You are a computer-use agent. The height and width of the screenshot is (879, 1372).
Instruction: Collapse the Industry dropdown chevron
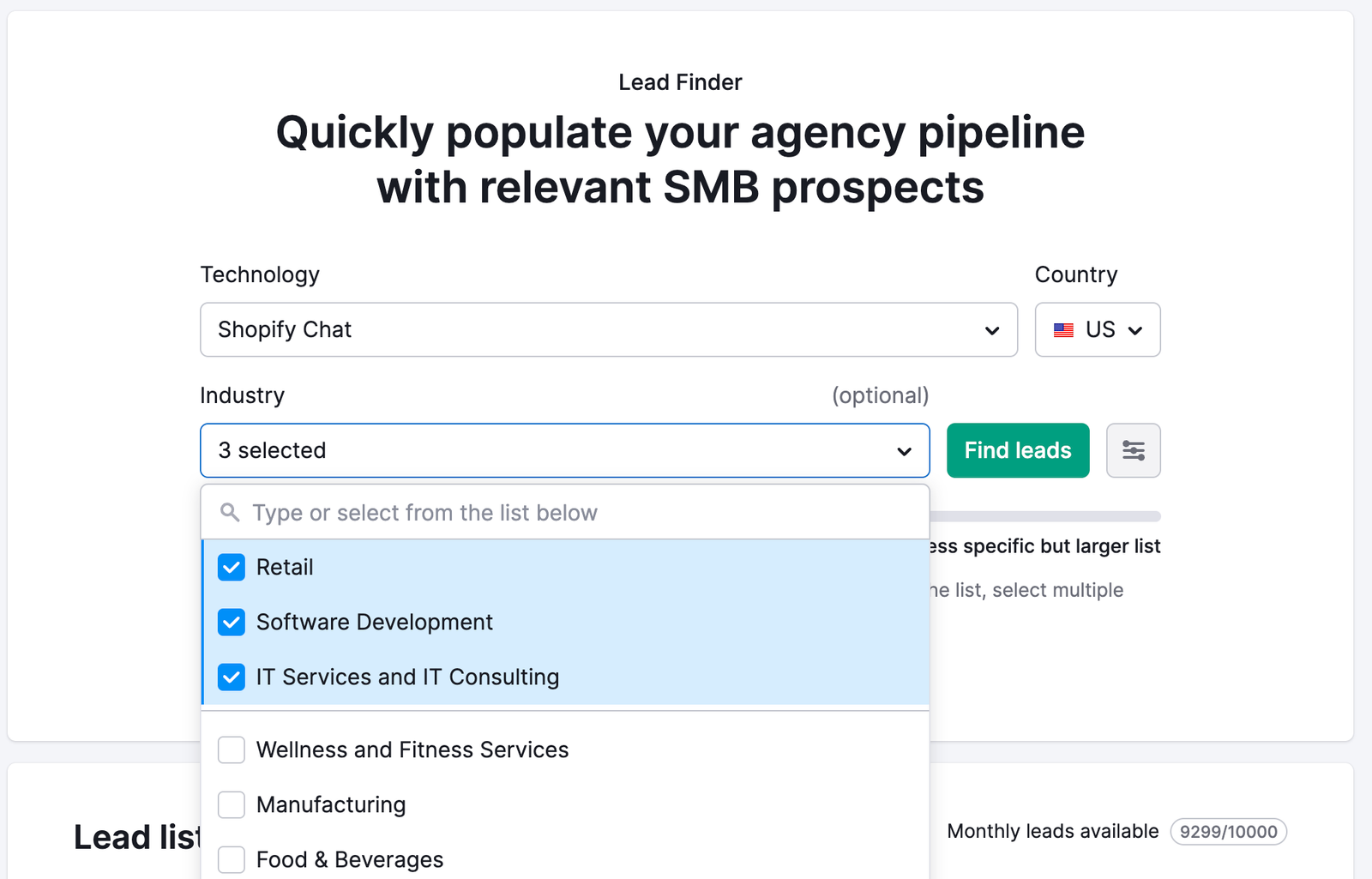click(x=904, y=451)
